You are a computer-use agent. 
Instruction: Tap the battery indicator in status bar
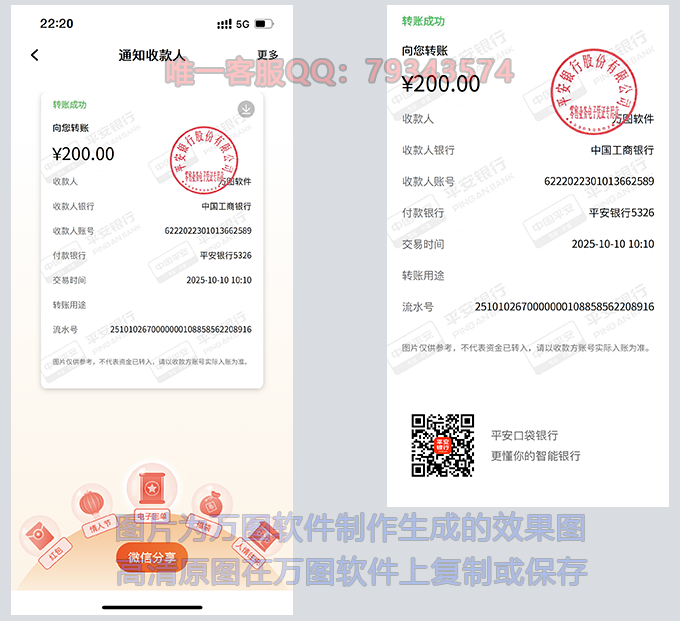click(264, 23)
